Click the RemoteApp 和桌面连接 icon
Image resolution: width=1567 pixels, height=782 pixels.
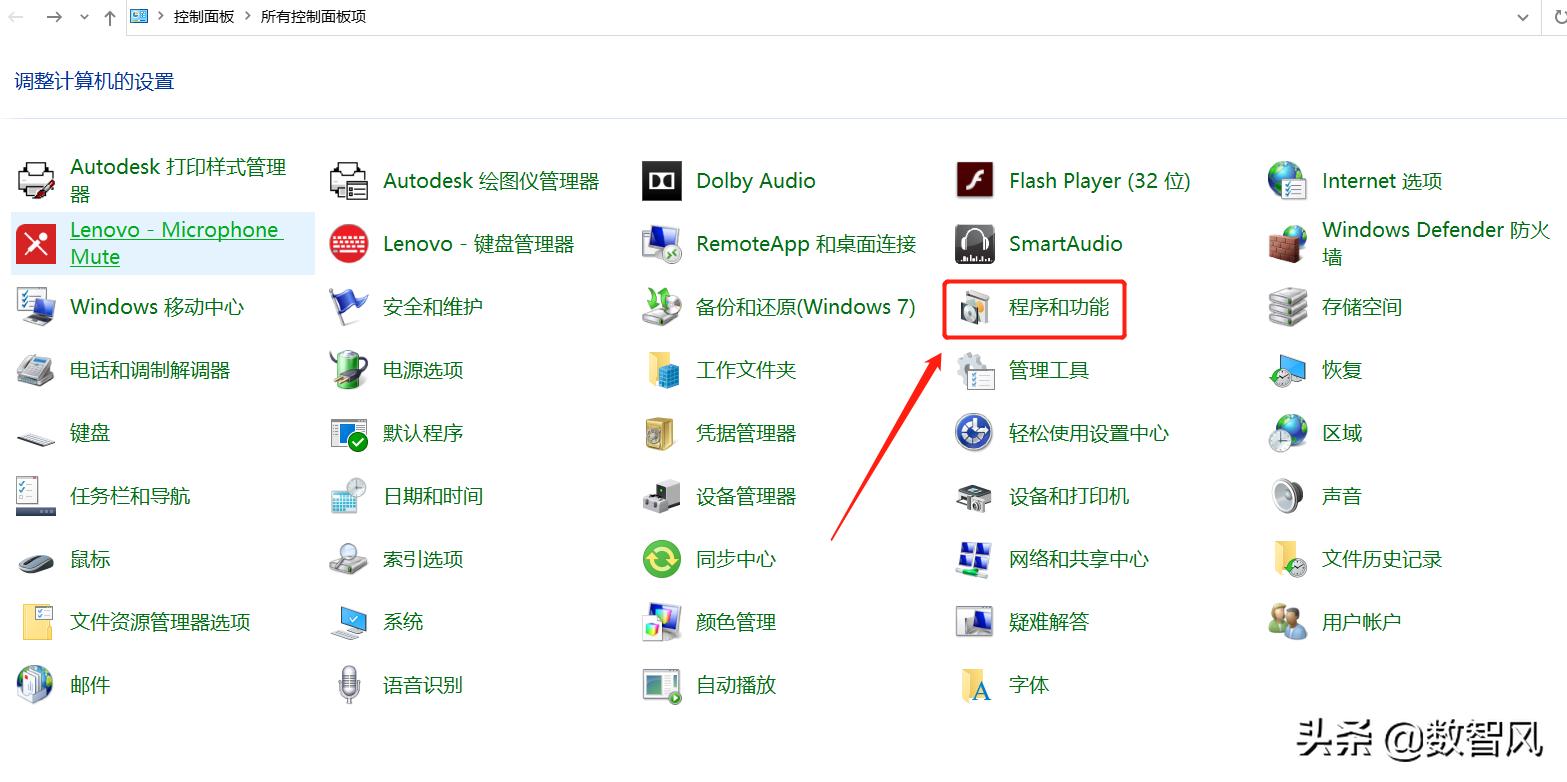(662, 244)
